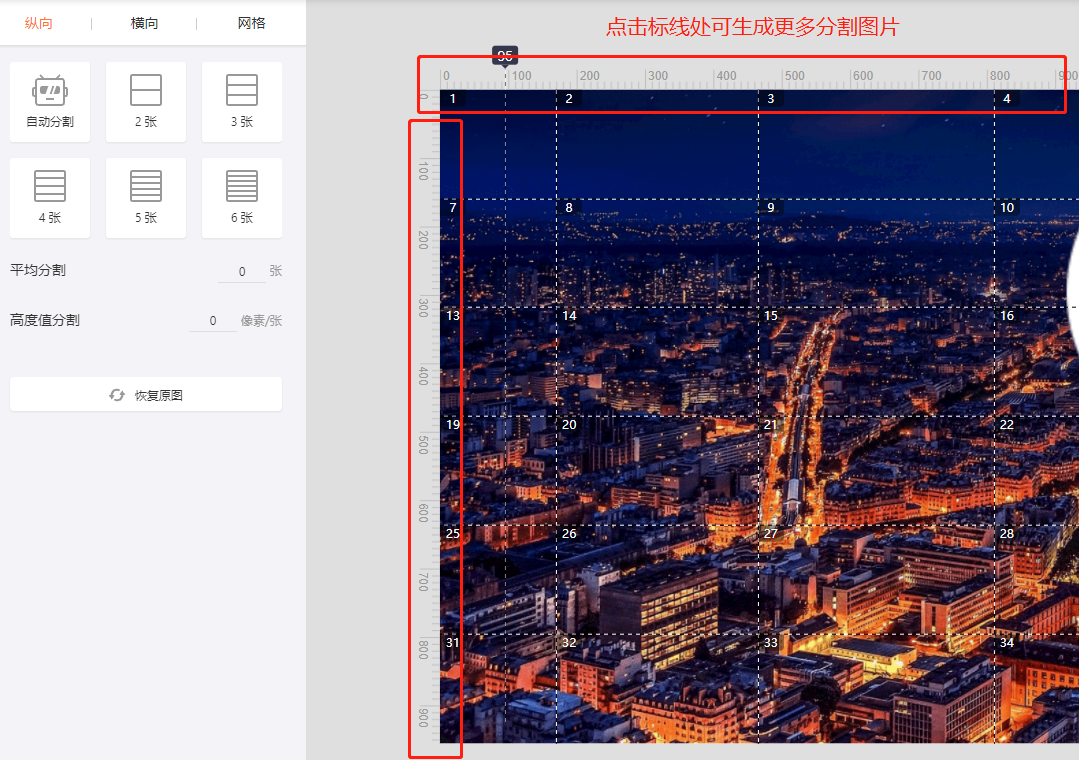Switch to the 横向 tab
This screenshot has width=1079, height=760.
(x=145, y=23)
